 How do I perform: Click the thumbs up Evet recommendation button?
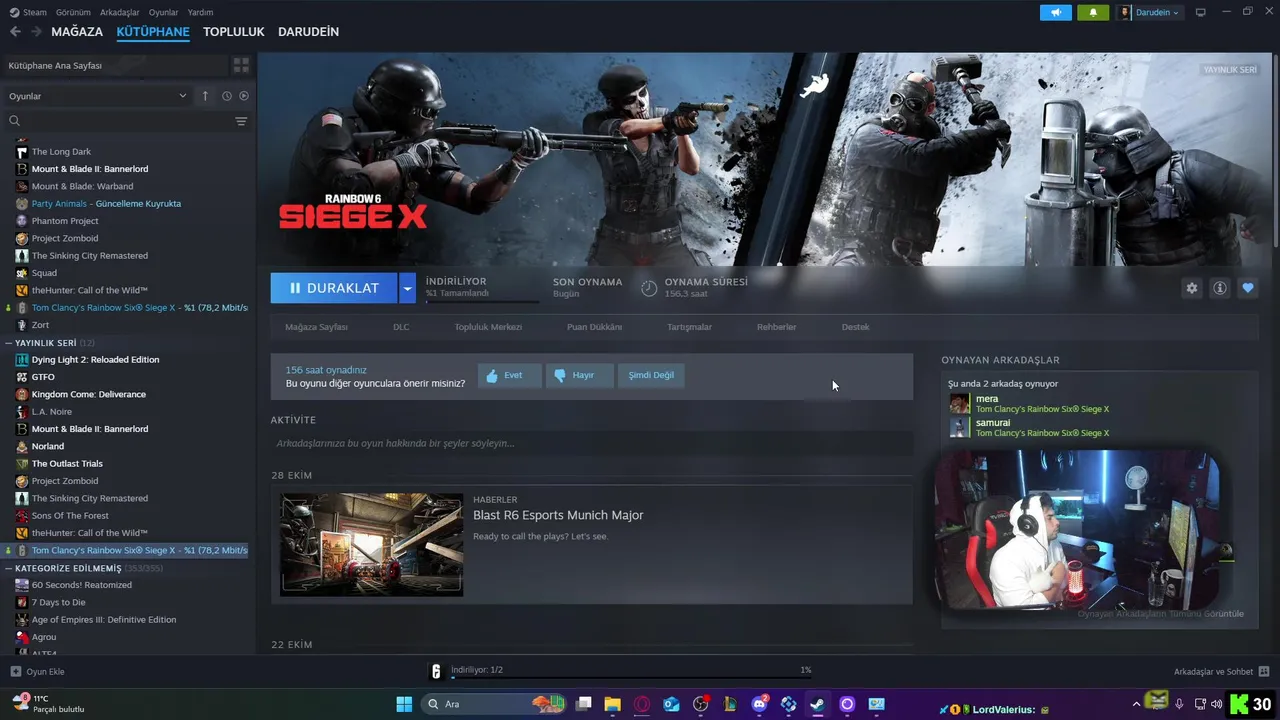(509, 375)
